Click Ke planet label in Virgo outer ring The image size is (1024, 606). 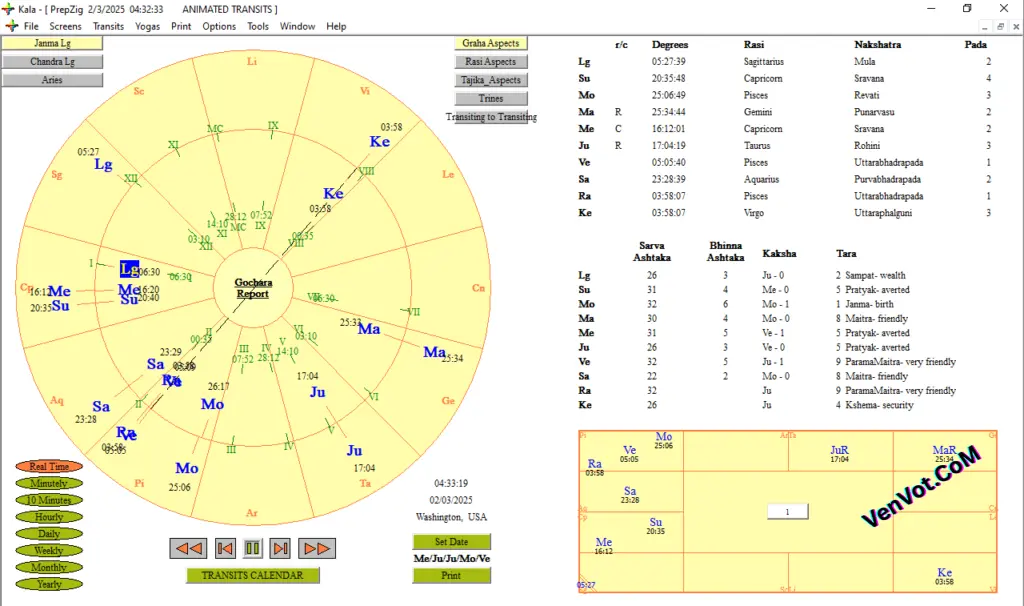379,142
